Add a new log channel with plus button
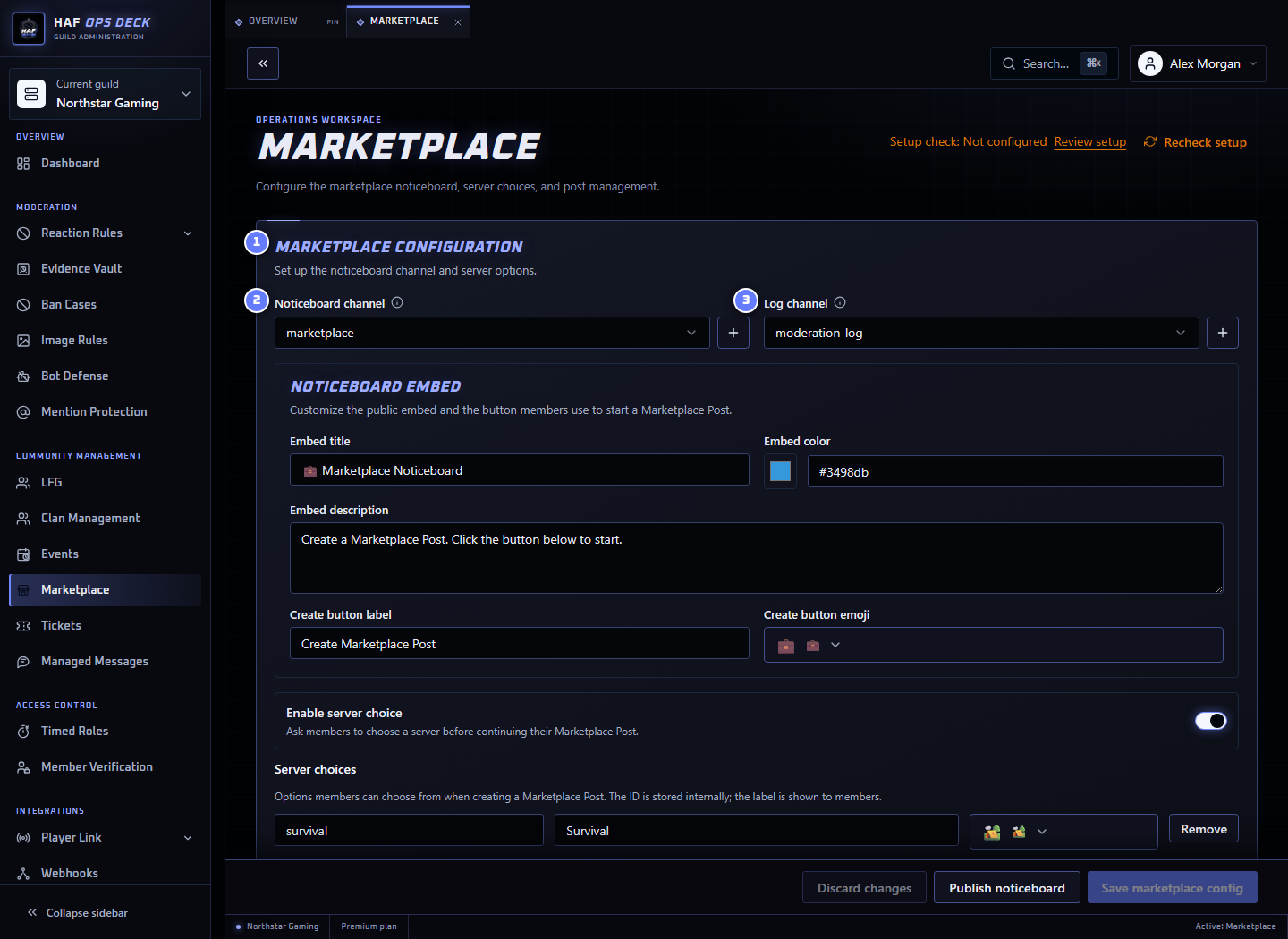 (1223, 333)
